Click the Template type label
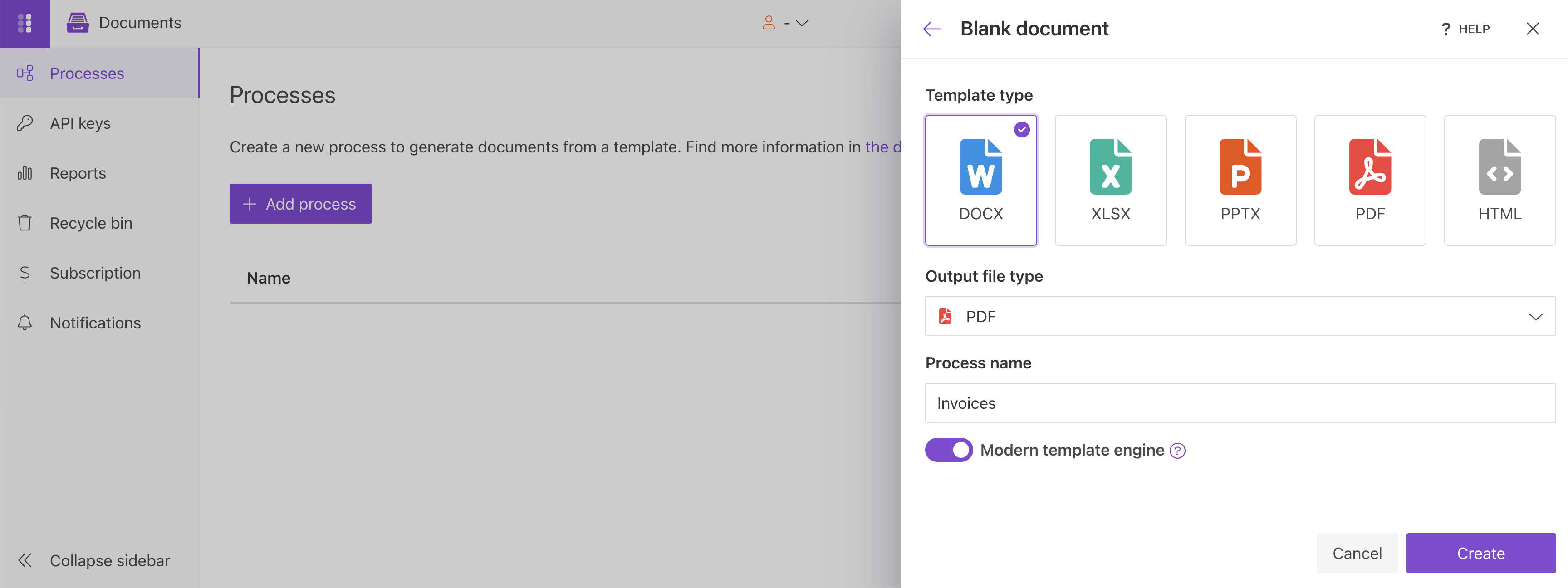1568x588 pixels. 979,95
